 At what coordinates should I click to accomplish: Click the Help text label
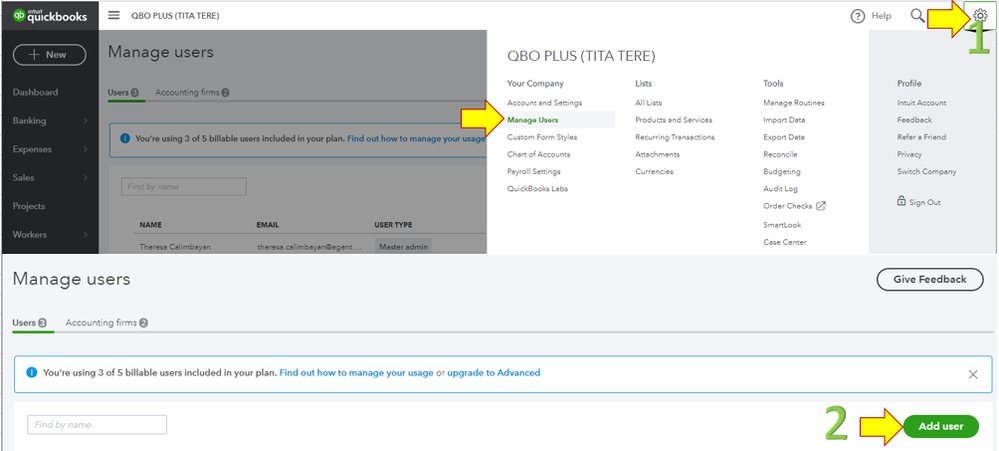[x=881, y=16]
